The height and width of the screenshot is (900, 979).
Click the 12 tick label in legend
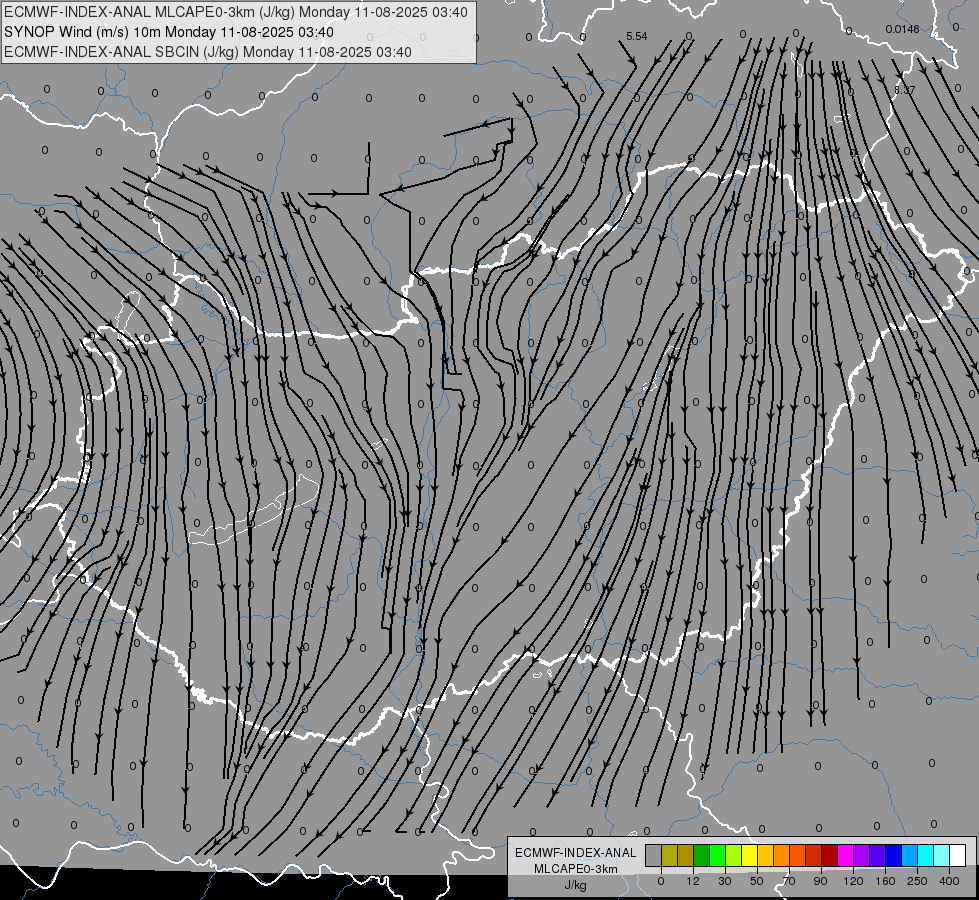click(x=693, y=881)
